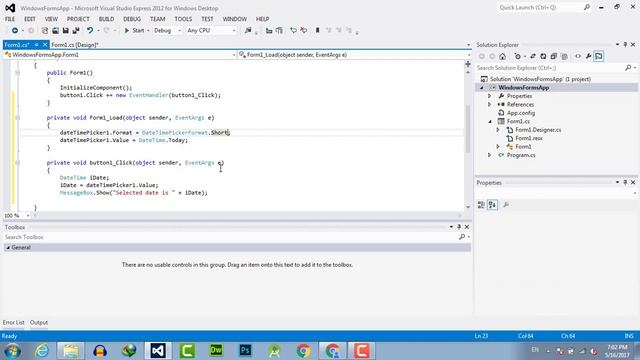
Task: Click the Visual Studio logo icon
Action: click(x=10, y=8)
